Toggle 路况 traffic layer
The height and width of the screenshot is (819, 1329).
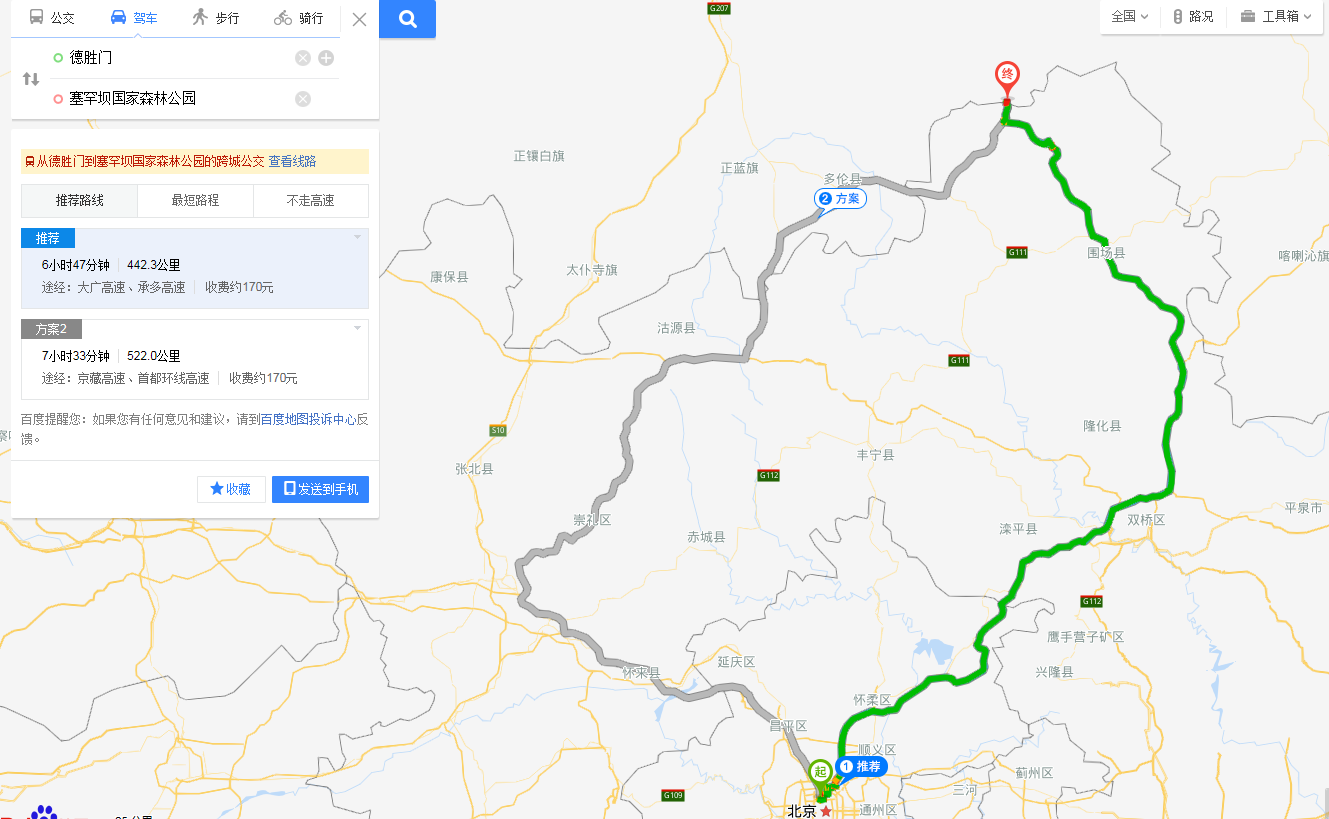1194,16
